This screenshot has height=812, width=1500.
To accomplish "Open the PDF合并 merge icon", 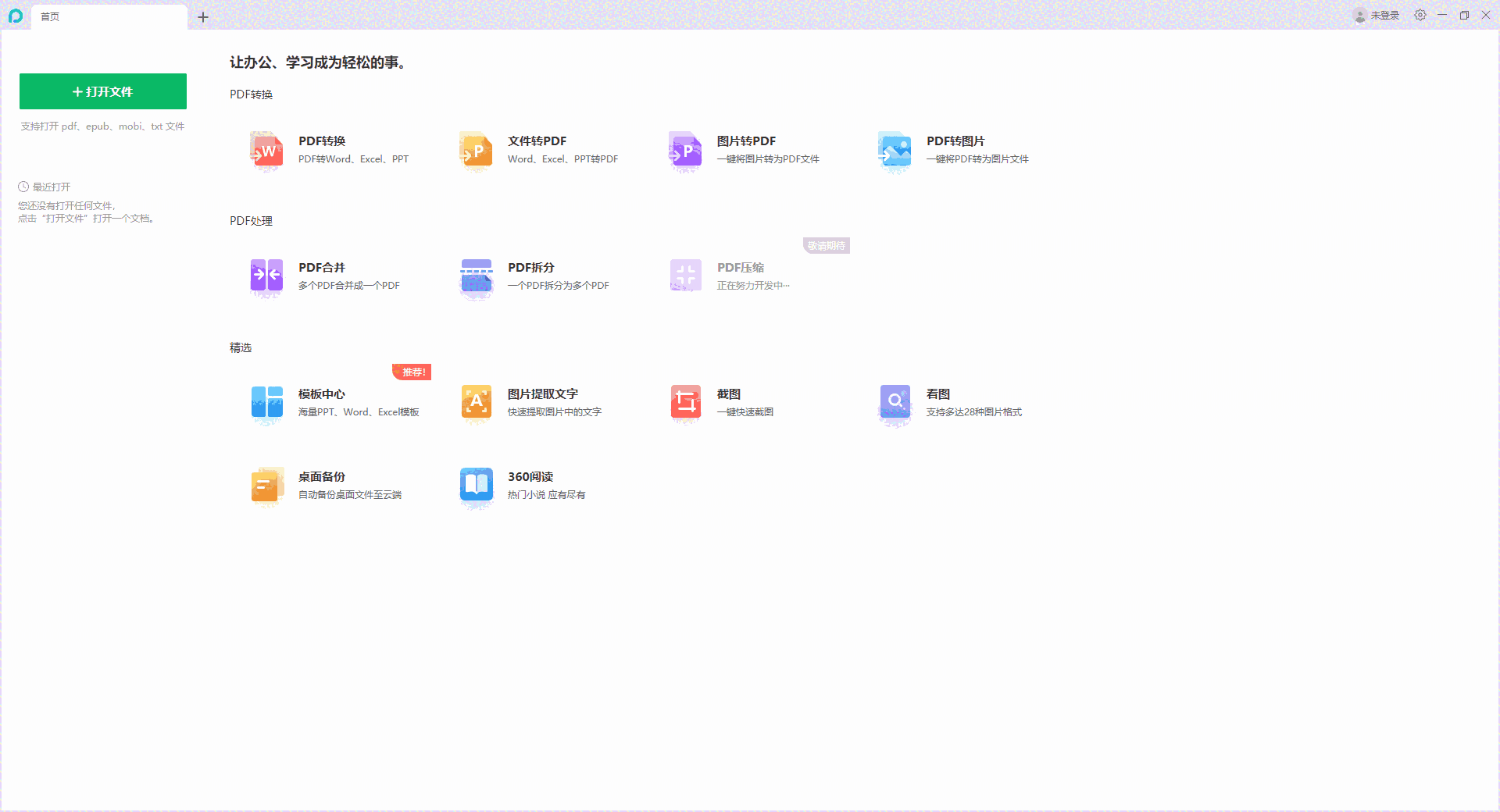I will (266, 277).
